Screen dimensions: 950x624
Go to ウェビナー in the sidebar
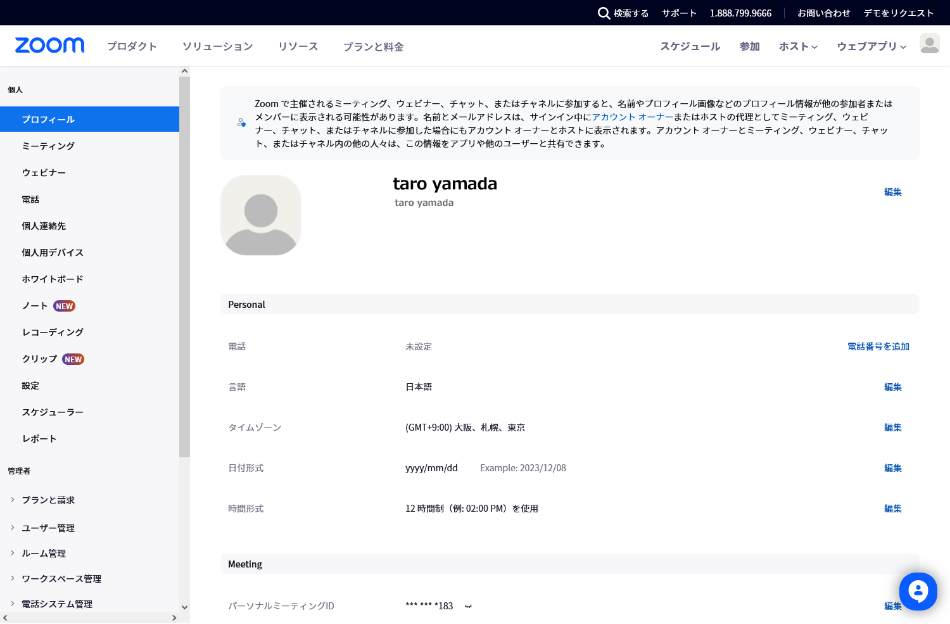(44, 173)
